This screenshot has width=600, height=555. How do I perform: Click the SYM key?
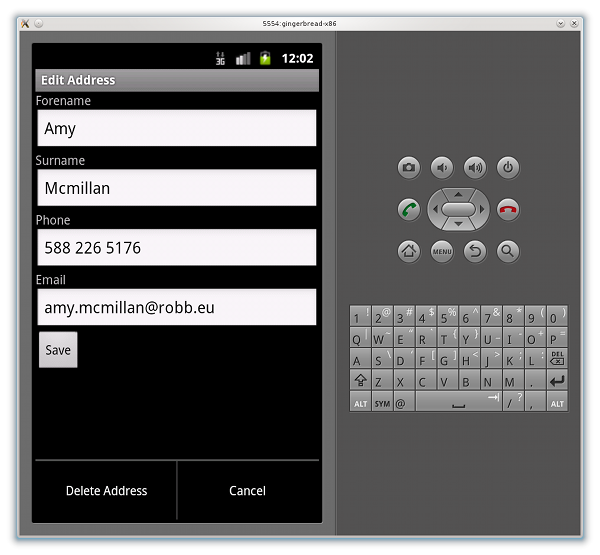(x=382, y=402)
